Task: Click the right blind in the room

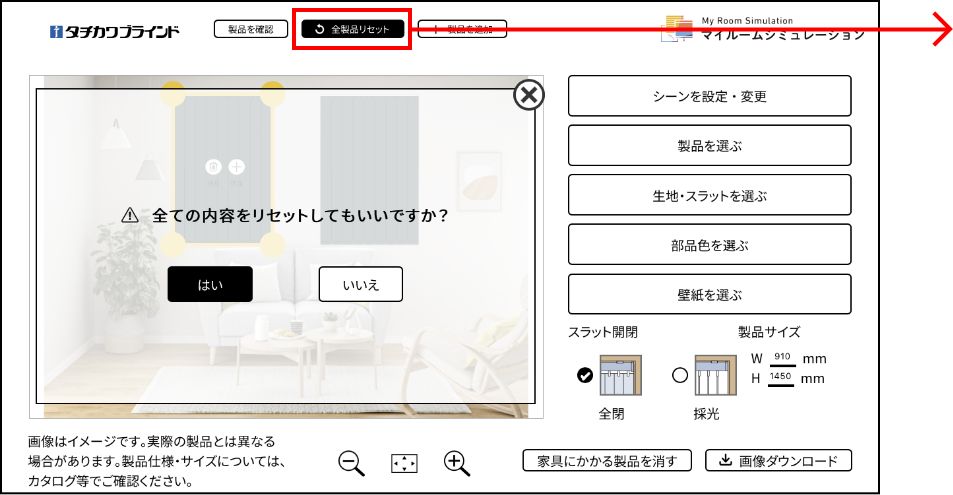Action: tap(369, 170)
